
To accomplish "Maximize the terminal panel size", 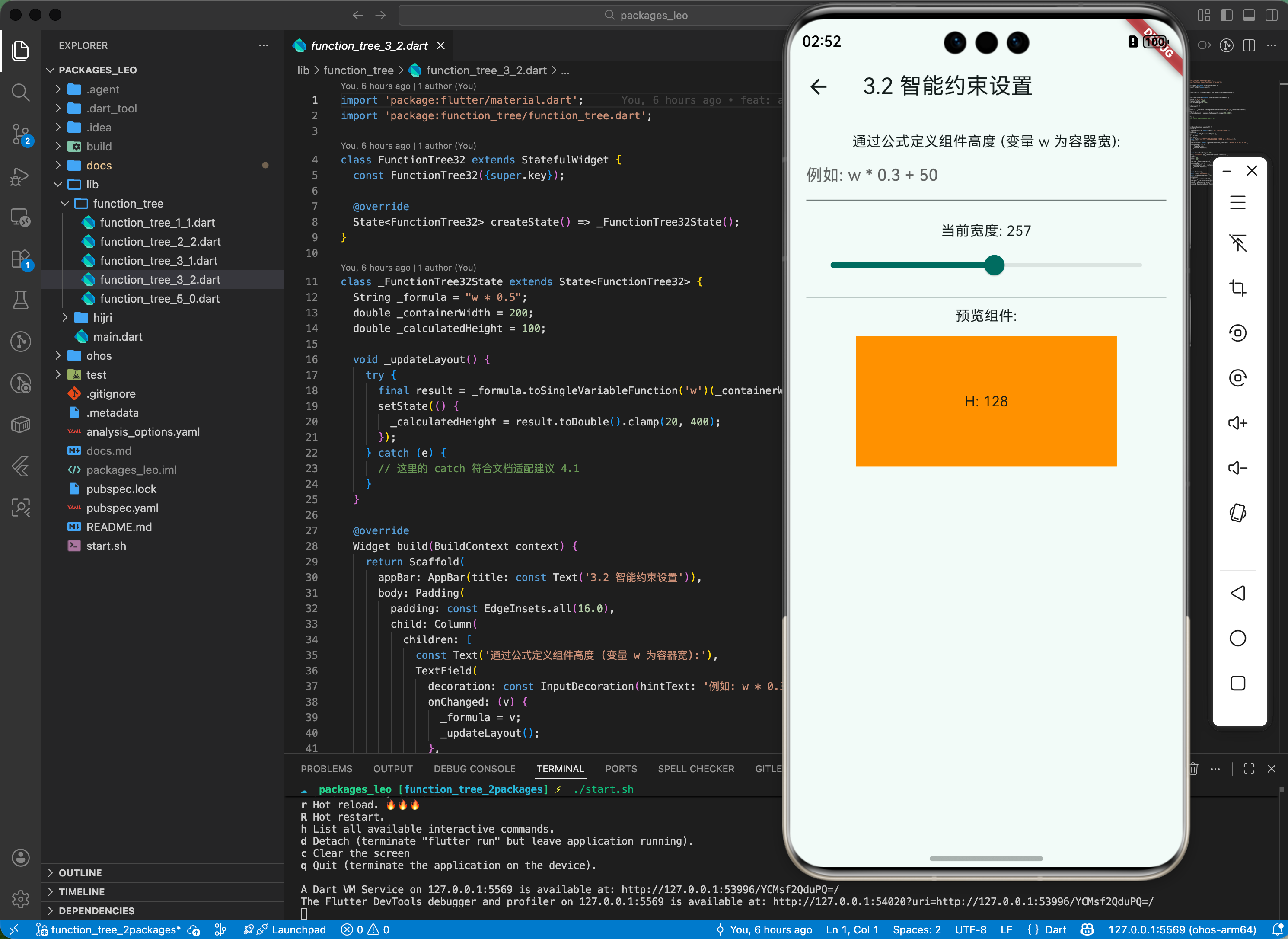I will point(1249,769).
